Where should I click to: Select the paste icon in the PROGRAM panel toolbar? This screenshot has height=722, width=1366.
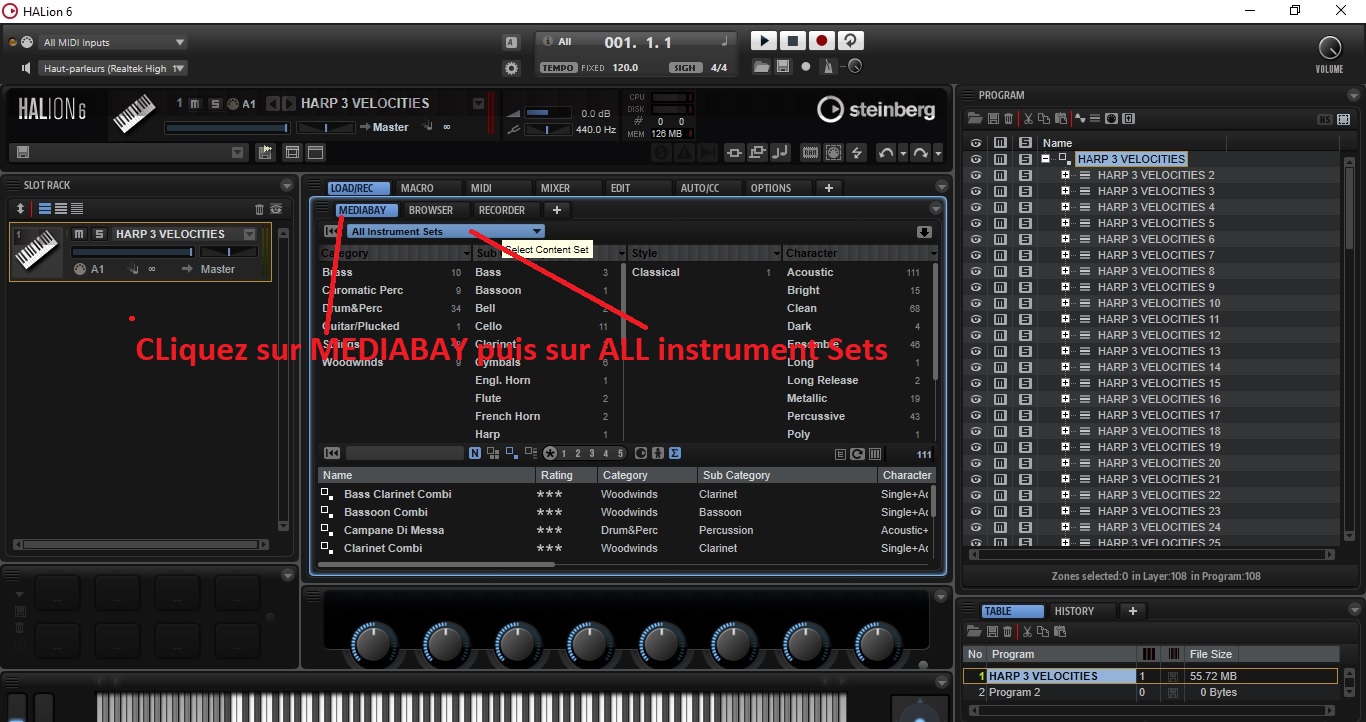[1060, 118]
